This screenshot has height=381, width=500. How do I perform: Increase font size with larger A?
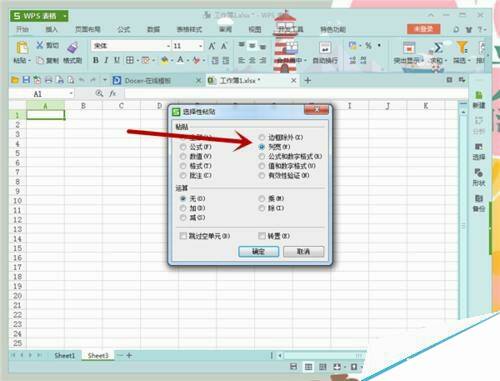(212, 46)
